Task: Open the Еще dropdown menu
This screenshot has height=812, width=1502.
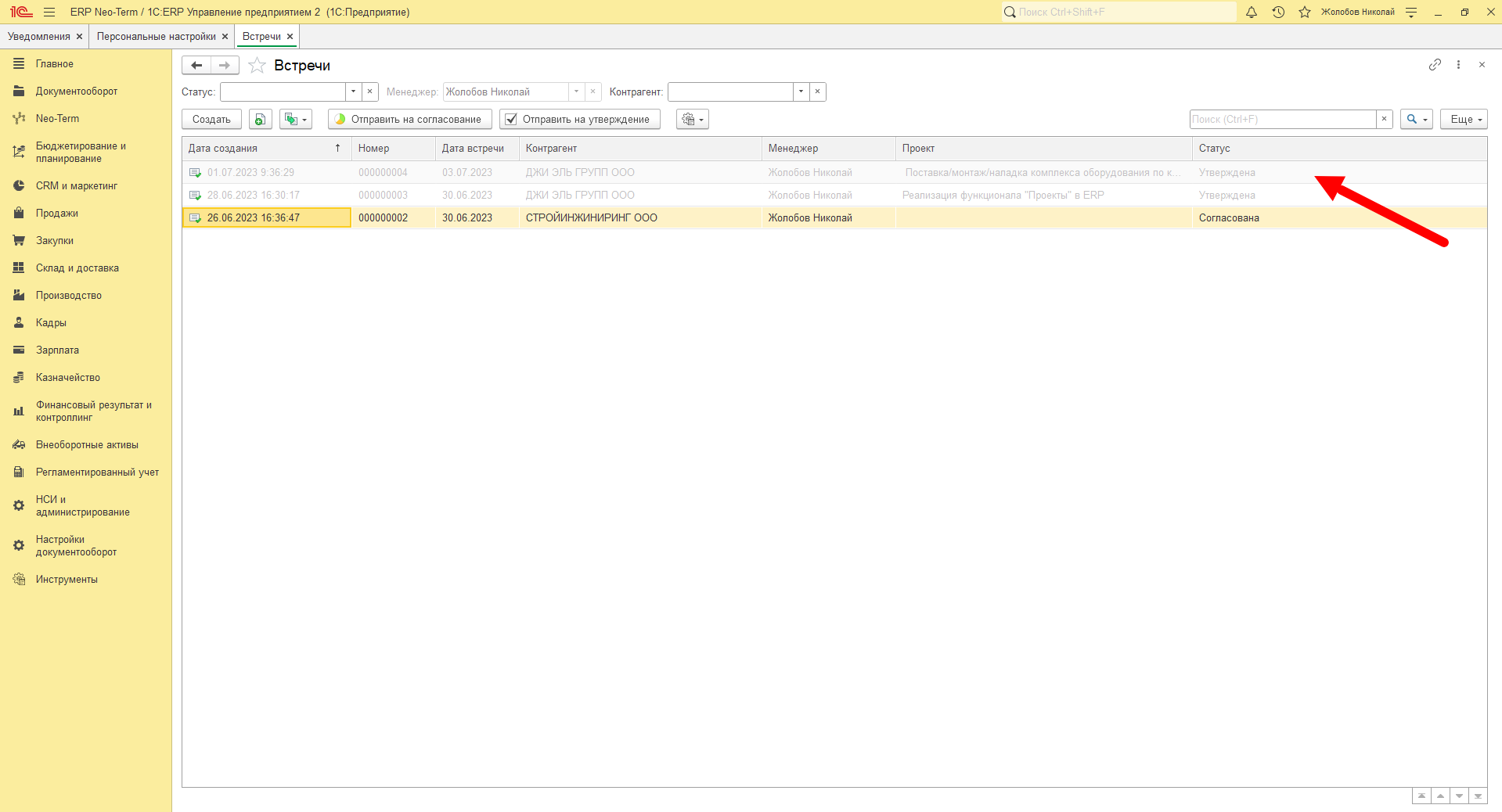Action: 1464,119
